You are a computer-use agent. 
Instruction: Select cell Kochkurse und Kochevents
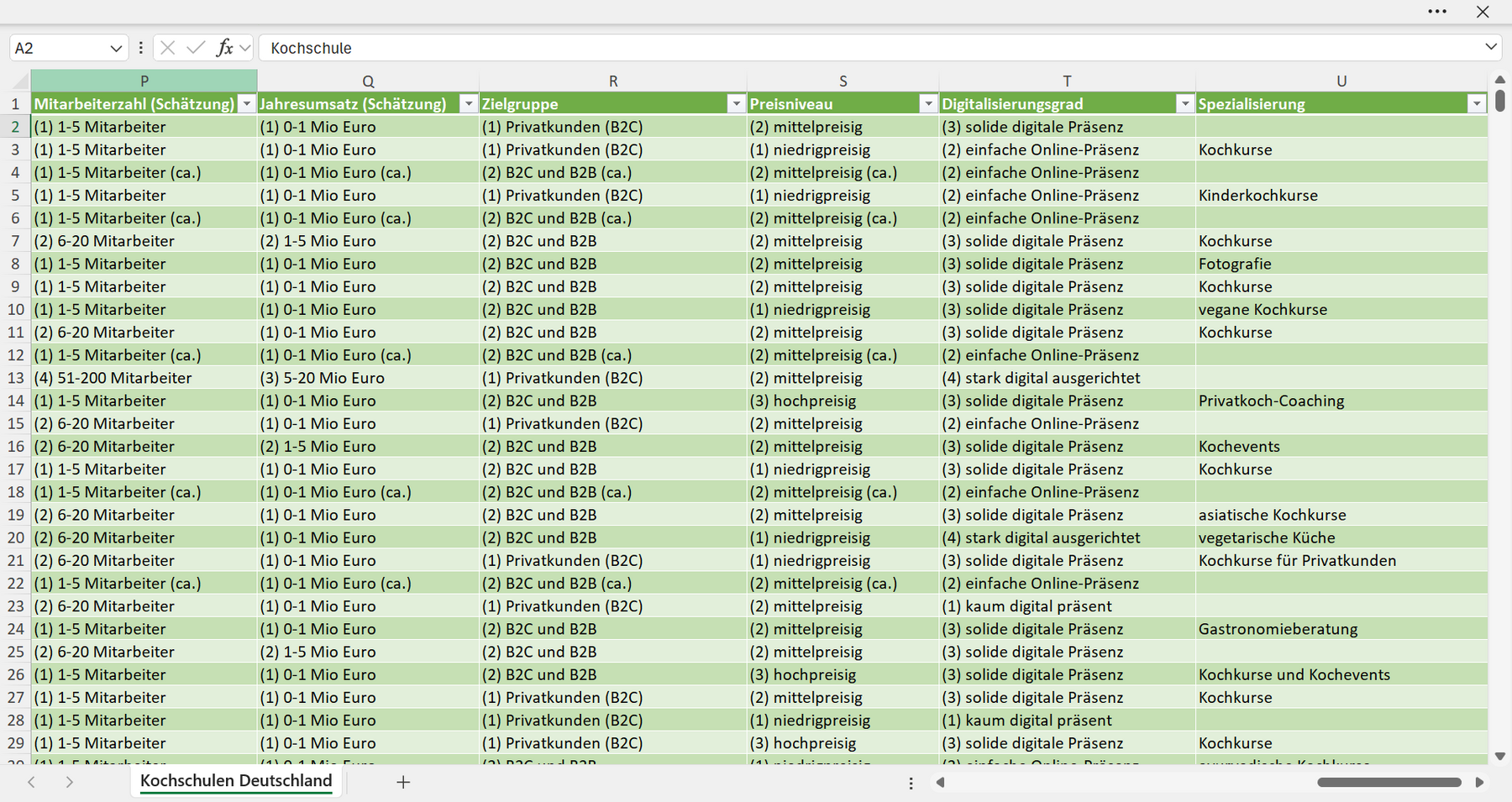[1341, 674]
